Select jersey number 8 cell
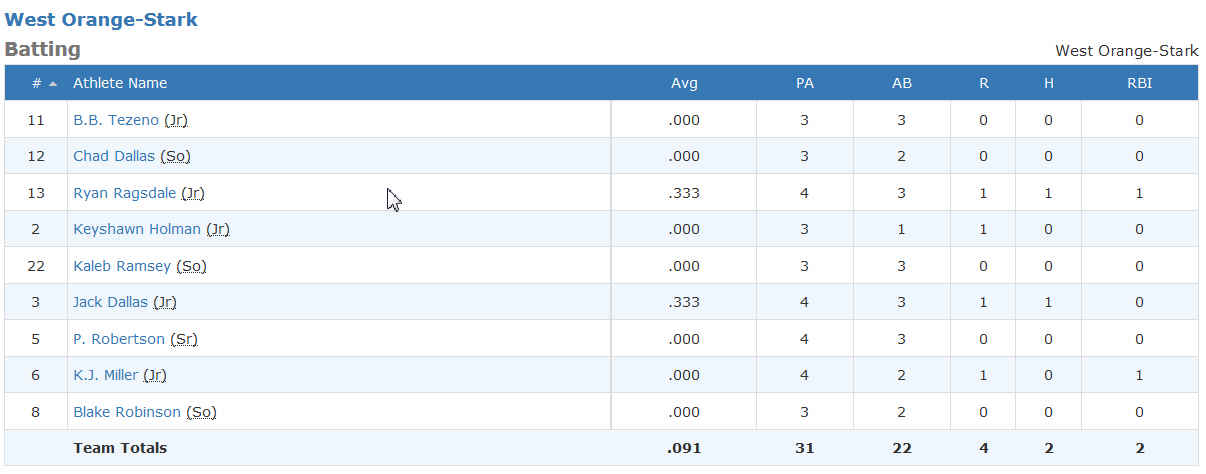The image size is (1206, 474). (36, 412)
